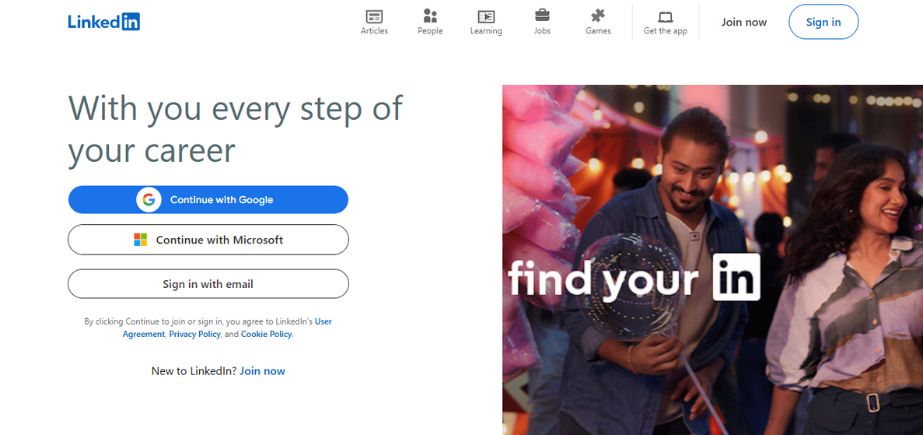Open the Games puzzle icon
This screenshot has height=435, width=923.
597,16
